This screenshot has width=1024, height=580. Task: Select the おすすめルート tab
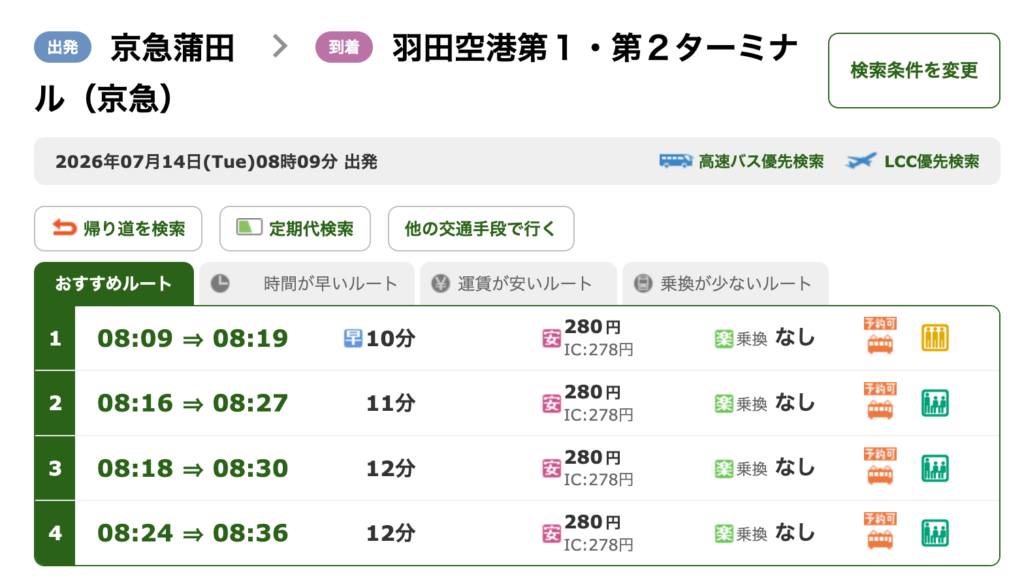pos(114,283)
